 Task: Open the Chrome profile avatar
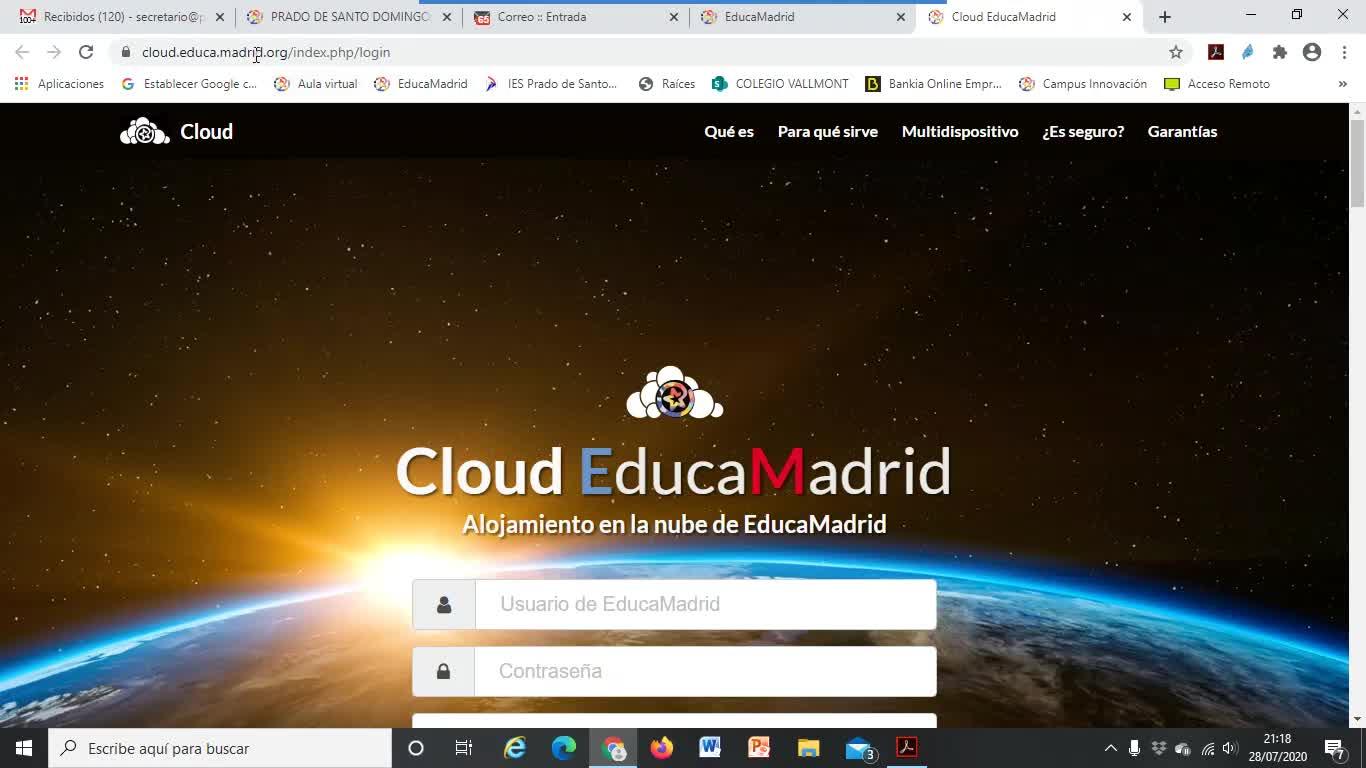pyautogui.click(x=1312, y=52)
